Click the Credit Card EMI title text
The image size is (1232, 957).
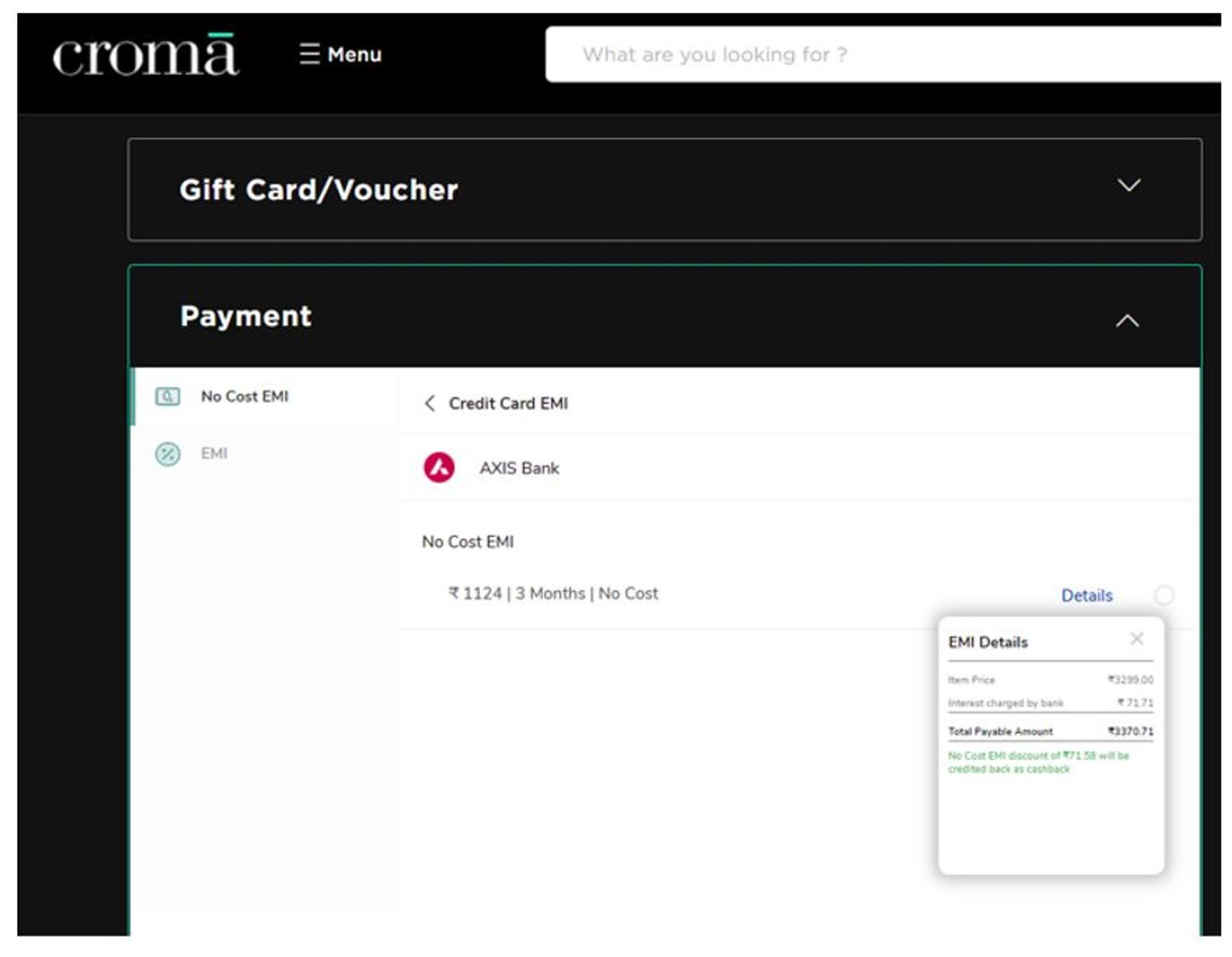click(x=508, y=404)
